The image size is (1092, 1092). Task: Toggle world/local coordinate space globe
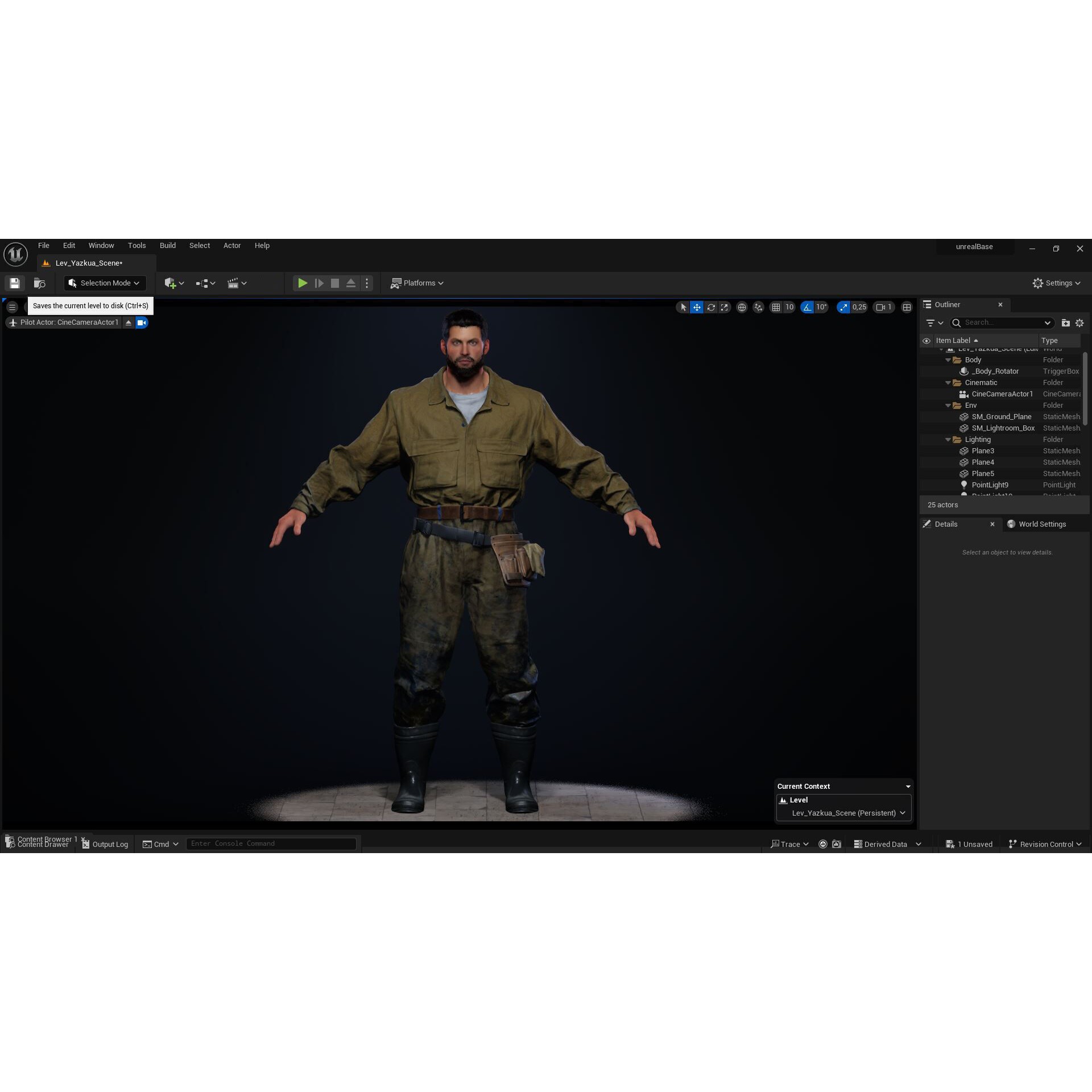(742, 307)
